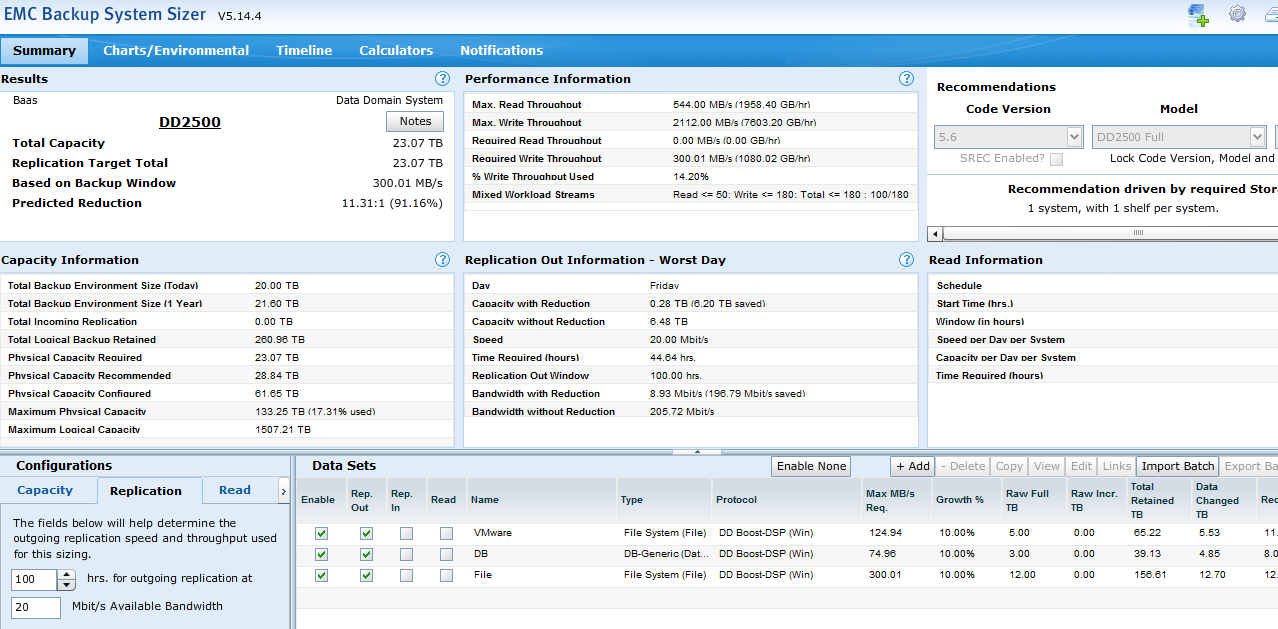Toggle Rep. Out for VMware row

[366, 533]
